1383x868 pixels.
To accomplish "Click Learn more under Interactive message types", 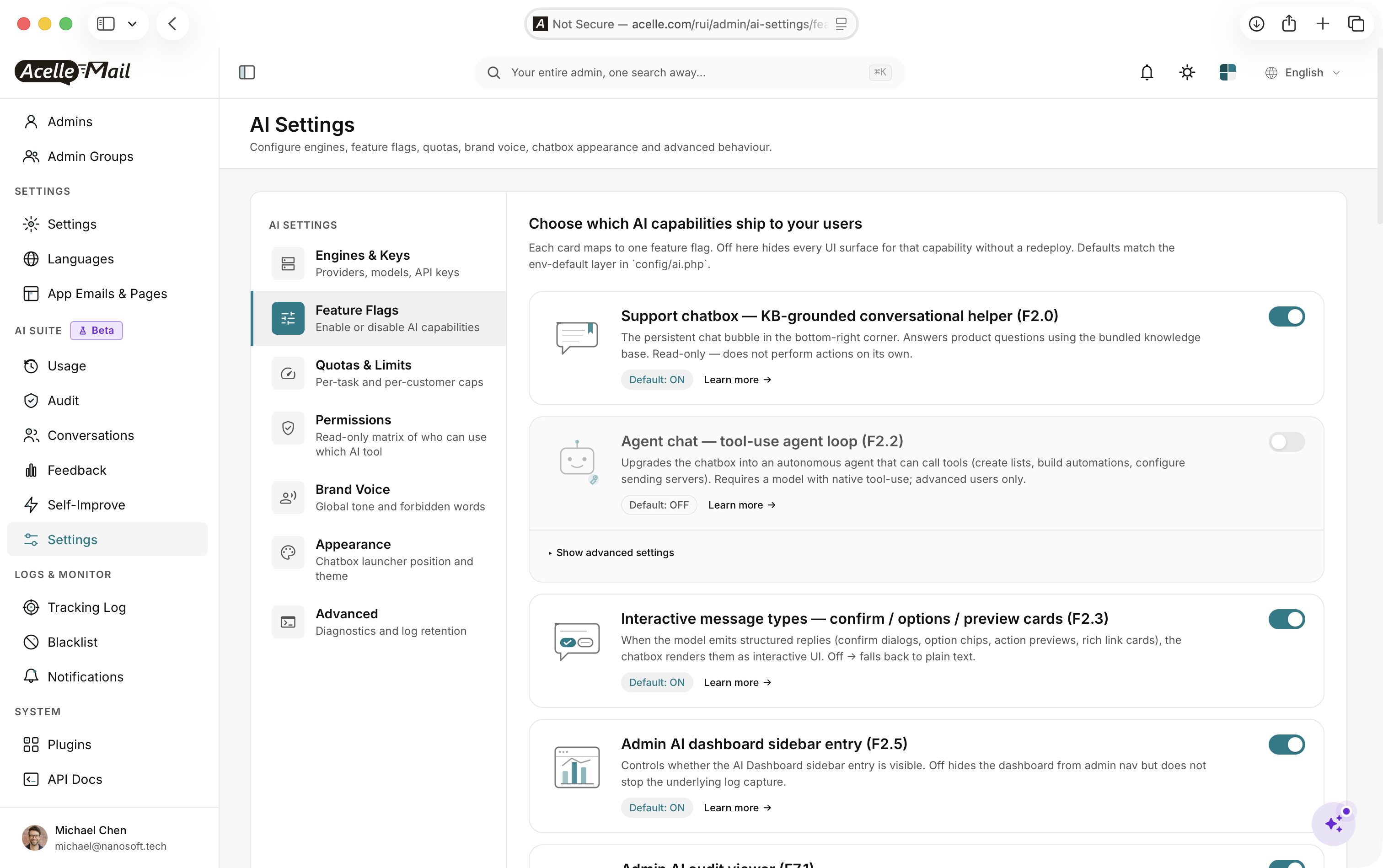I will point(737,682).
